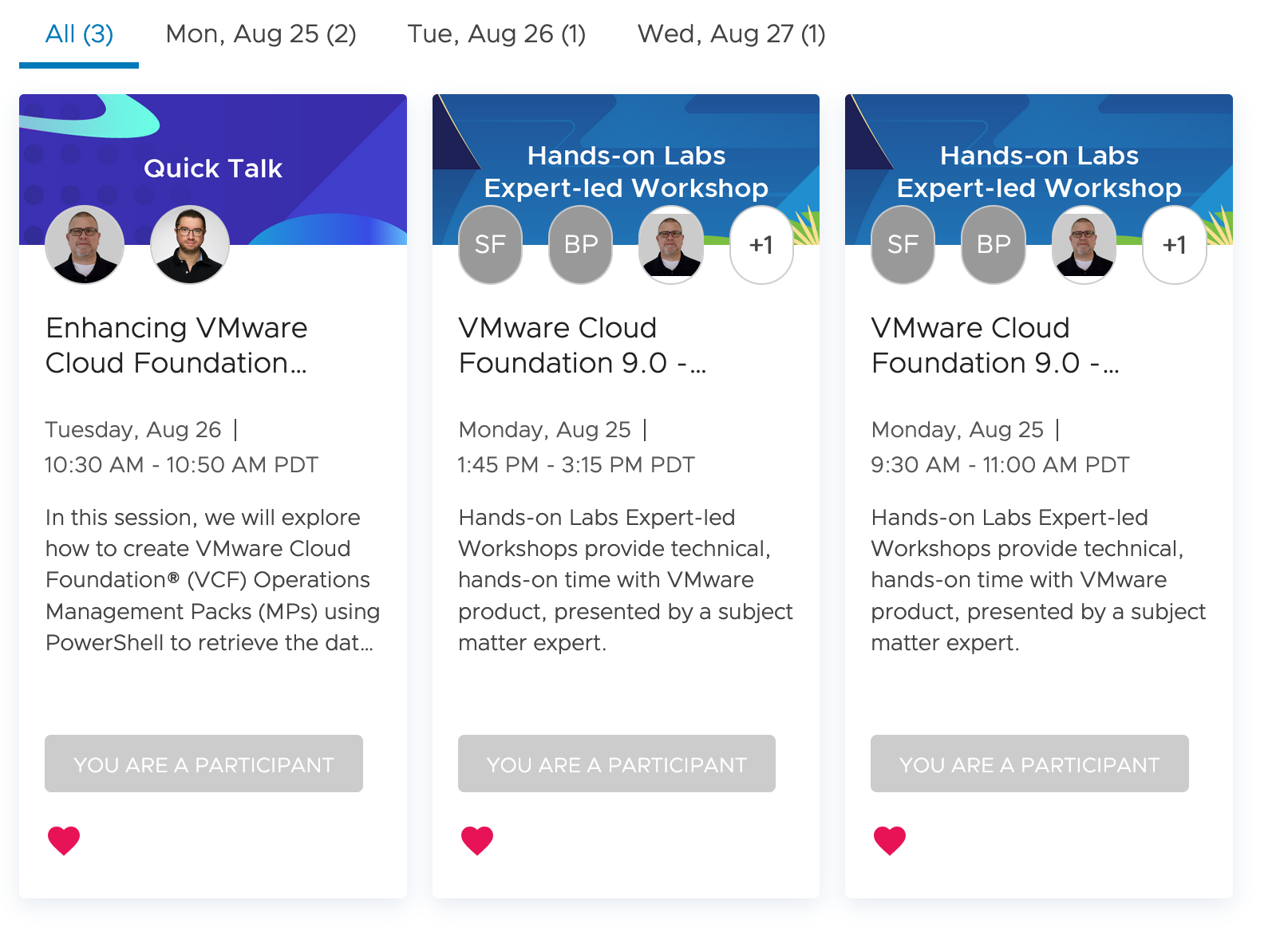Open Enhancing VMware Cloud Foundation session title

tap(176, 345)
